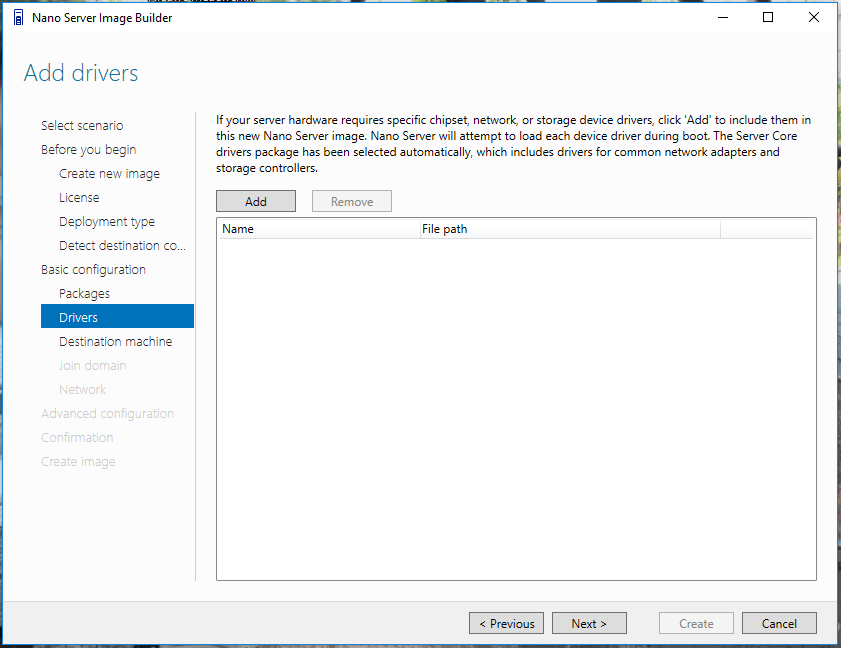Click the Network step
This screenshot has width=841, height=648.
(x=83, y=389)
